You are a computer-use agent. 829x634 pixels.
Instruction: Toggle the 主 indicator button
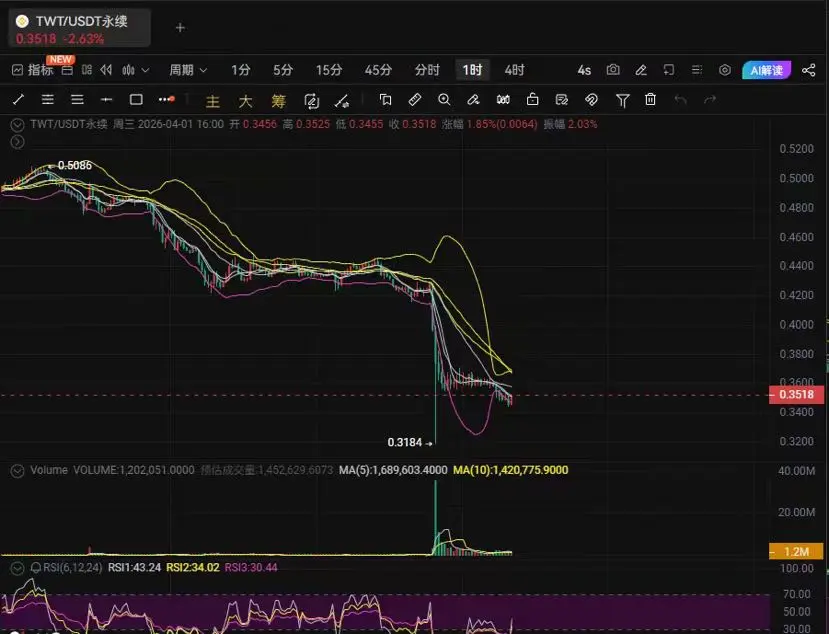coord(213,100)
